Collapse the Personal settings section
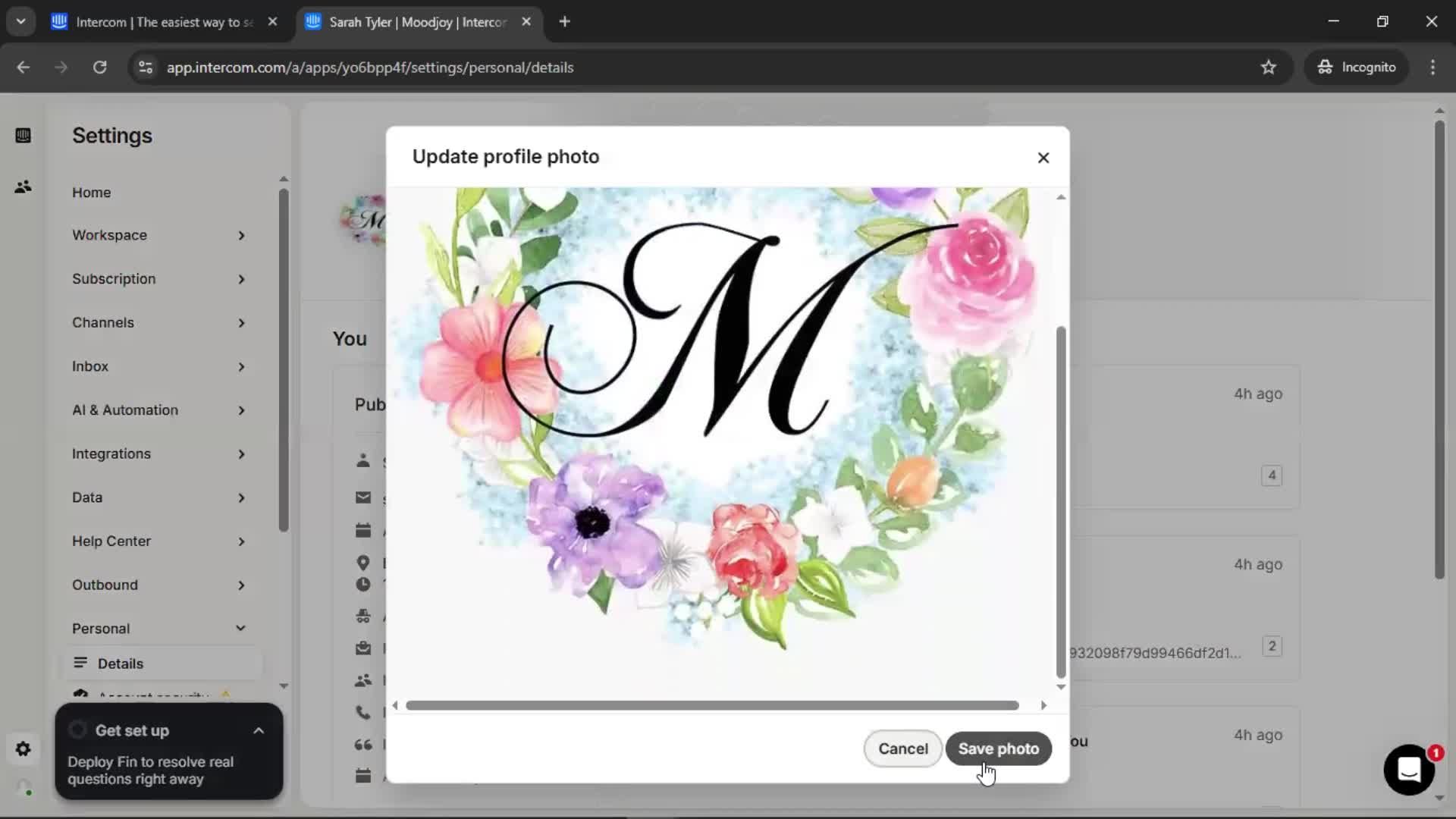 159,629
